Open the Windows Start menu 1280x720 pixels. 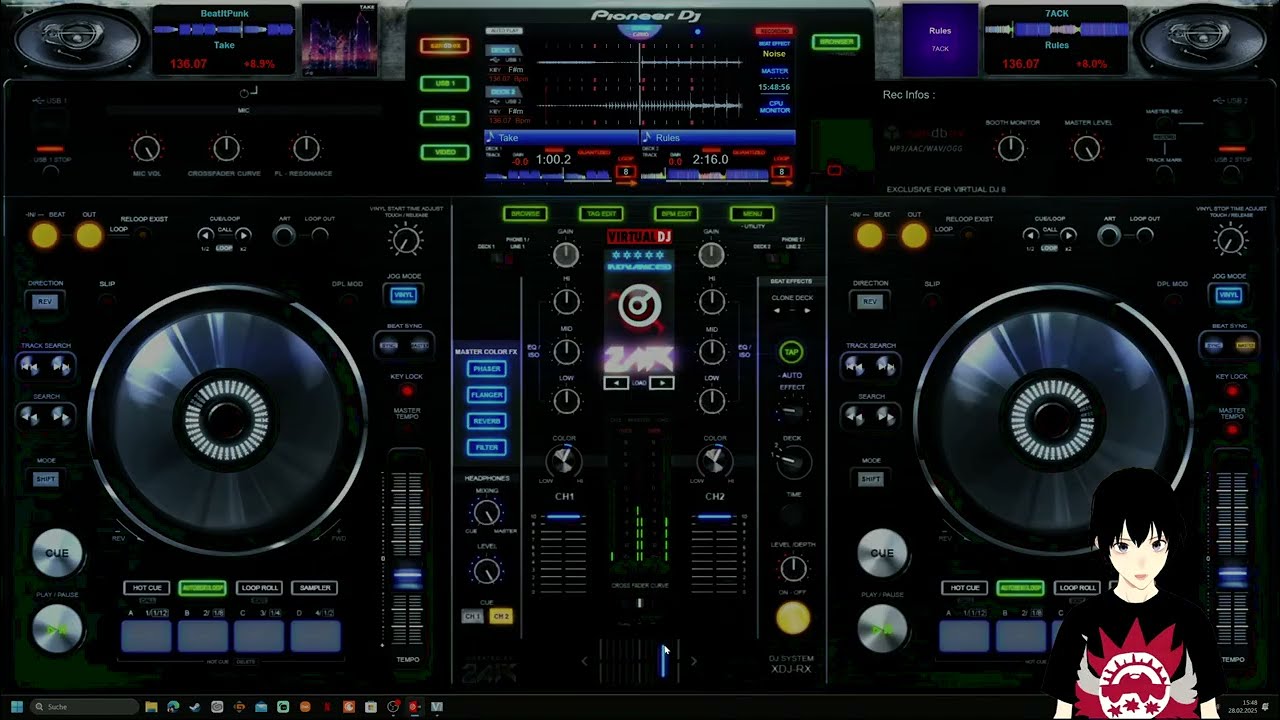(x=17, y=707)
